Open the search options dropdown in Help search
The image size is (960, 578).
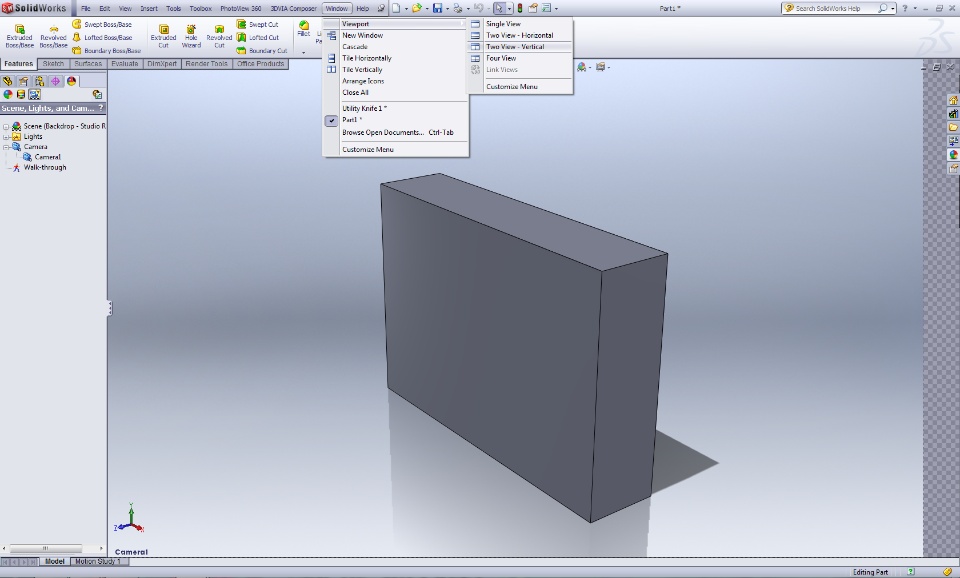click(x=893, y=9)
